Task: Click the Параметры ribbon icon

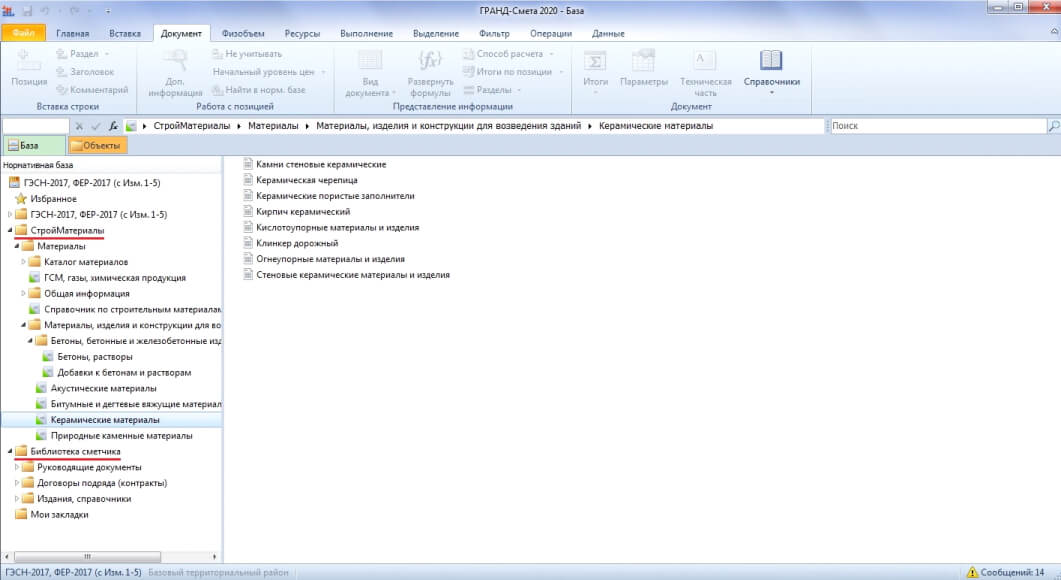Action: click(x=643, y=61)
